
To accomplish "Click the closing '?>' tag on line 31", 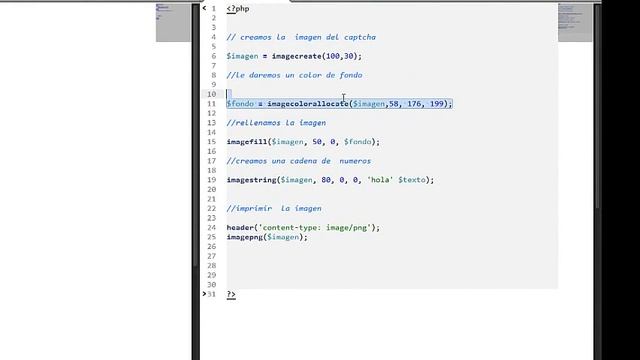I will 231,294.
